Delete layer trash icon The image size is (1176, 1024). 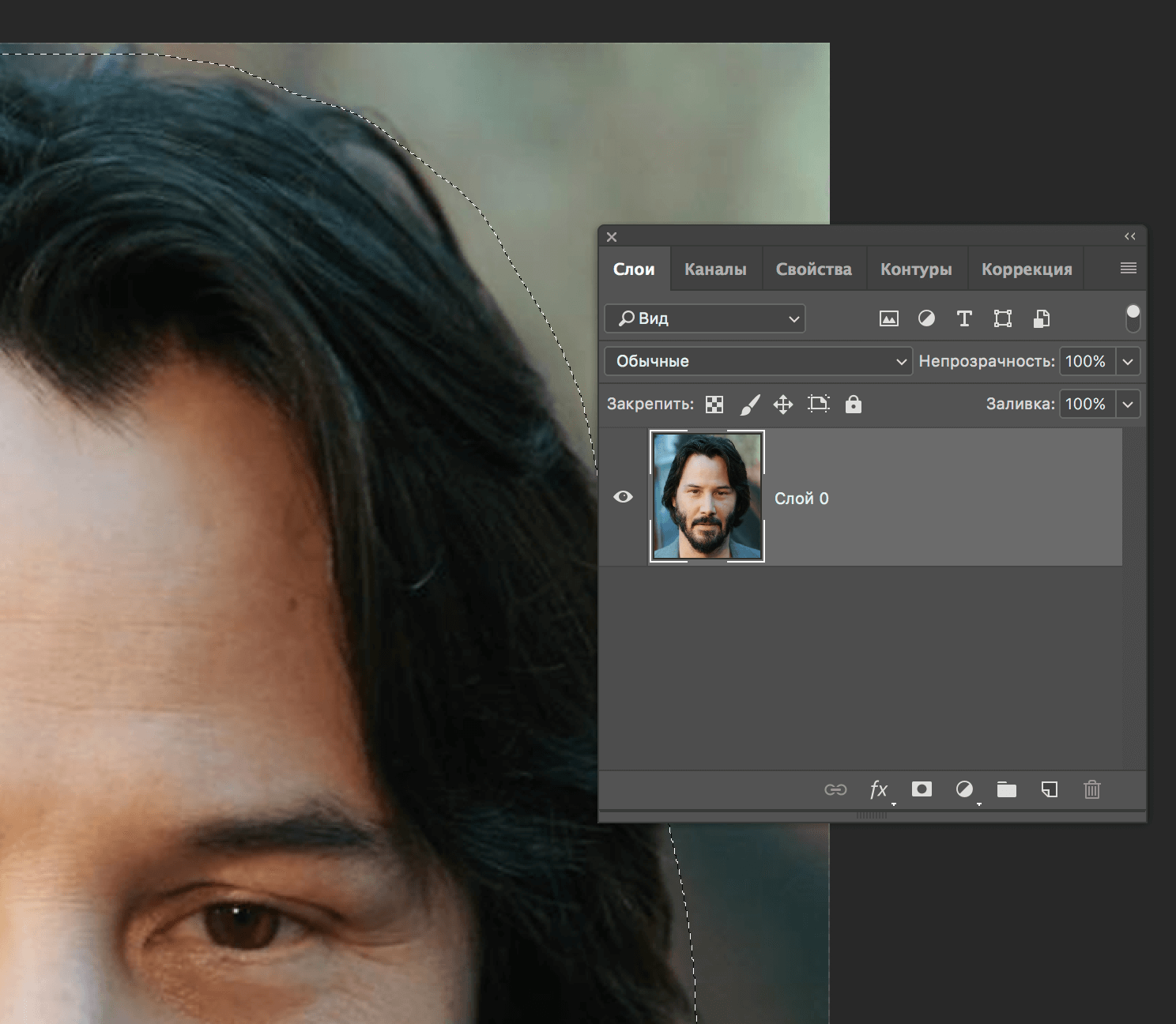[x=1092, y=789]
